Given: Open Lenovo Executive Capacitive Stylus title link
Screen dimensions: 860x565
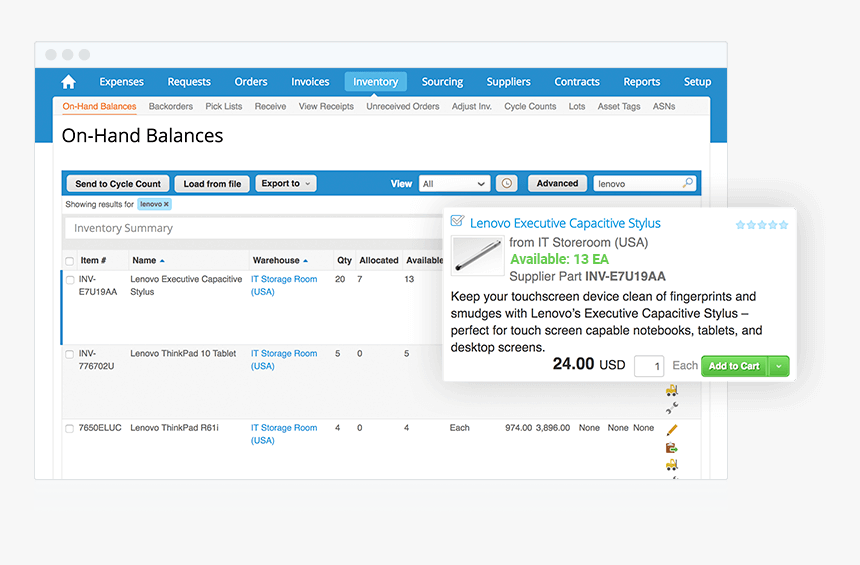Looking at the screenshot, I should [565, 223].
